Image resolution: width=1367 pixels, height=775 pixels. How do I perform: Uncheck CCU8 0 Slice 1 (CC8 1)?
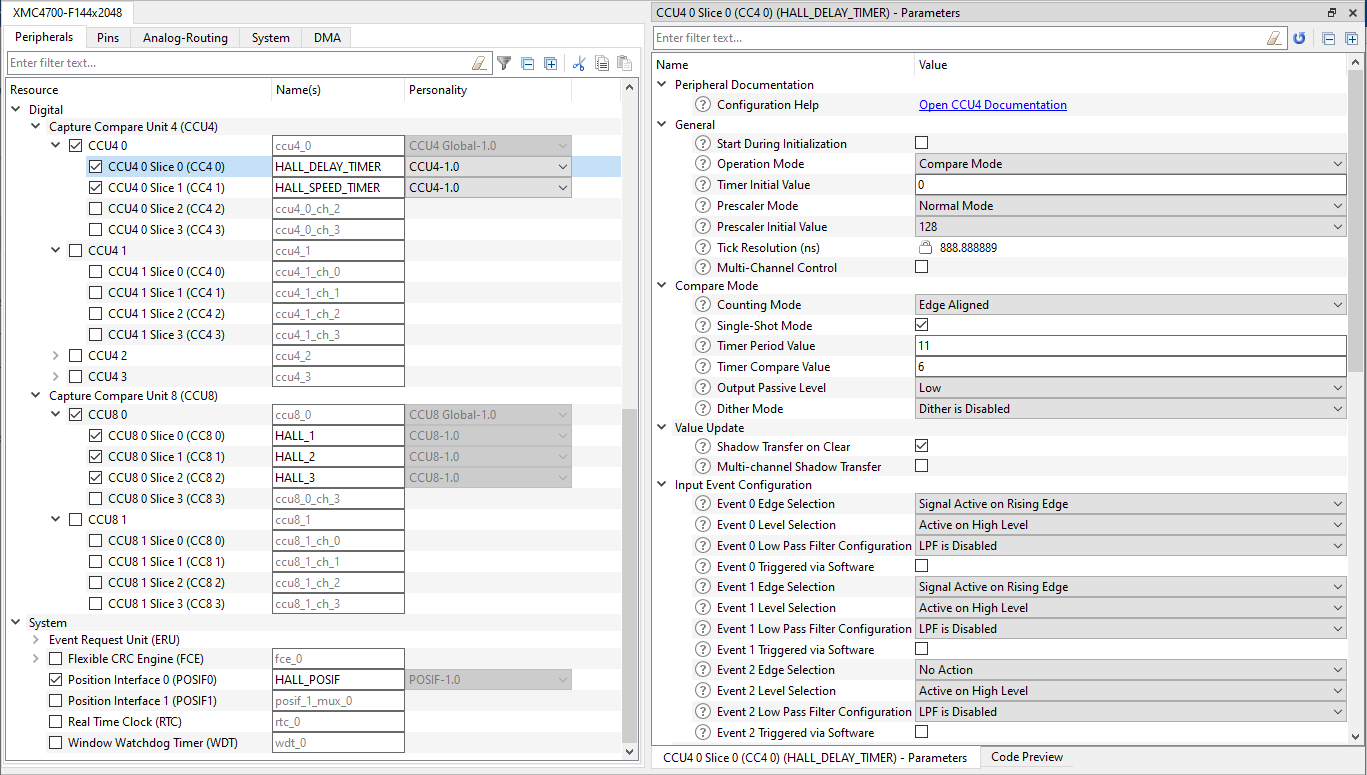[x=95, y=457]
